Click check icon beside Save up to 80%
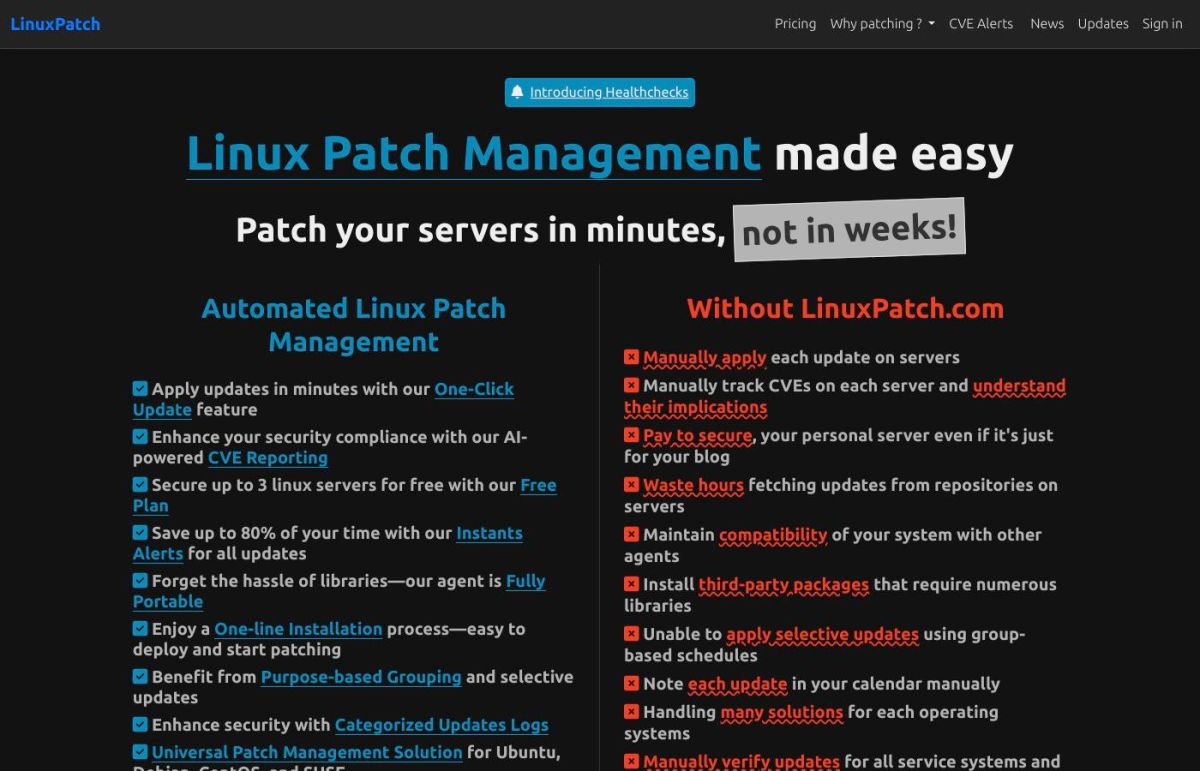The height and width of the screenshot is (771, 1200). tap(140, 532)
